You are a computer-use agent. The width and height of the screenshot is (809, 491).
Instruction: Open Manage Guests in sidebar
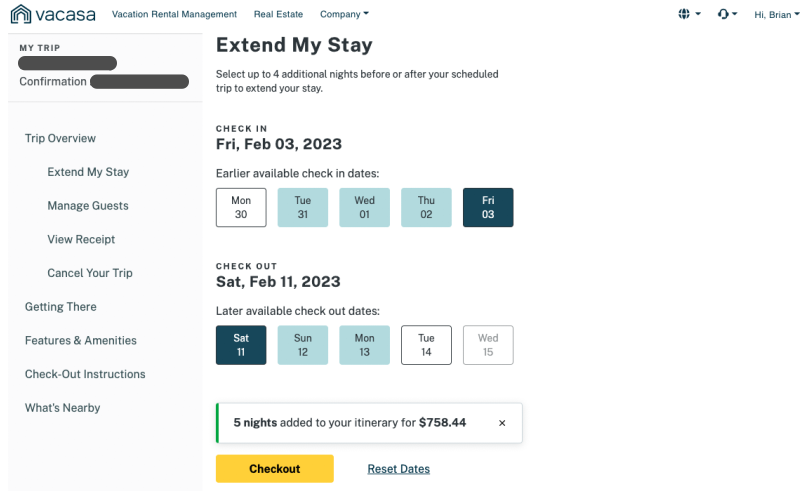88,206
